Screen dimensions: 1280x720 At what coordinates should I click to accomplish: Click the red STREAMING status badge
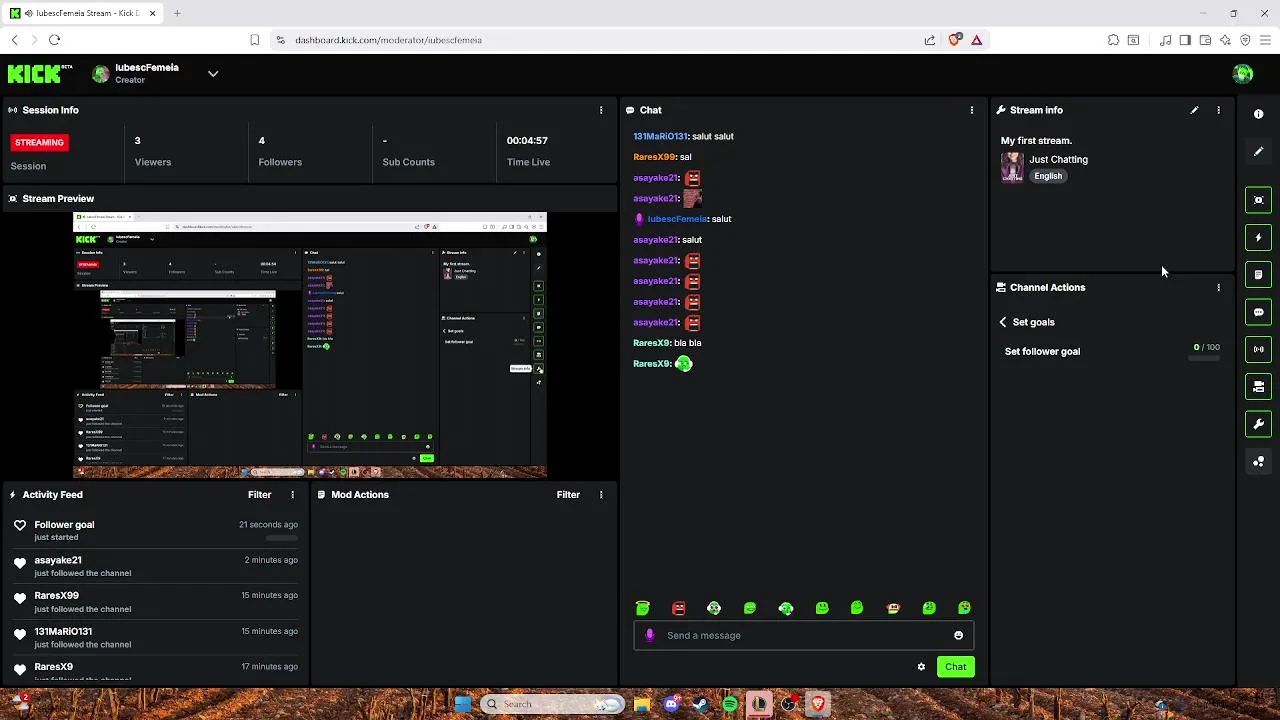point(39,143)
